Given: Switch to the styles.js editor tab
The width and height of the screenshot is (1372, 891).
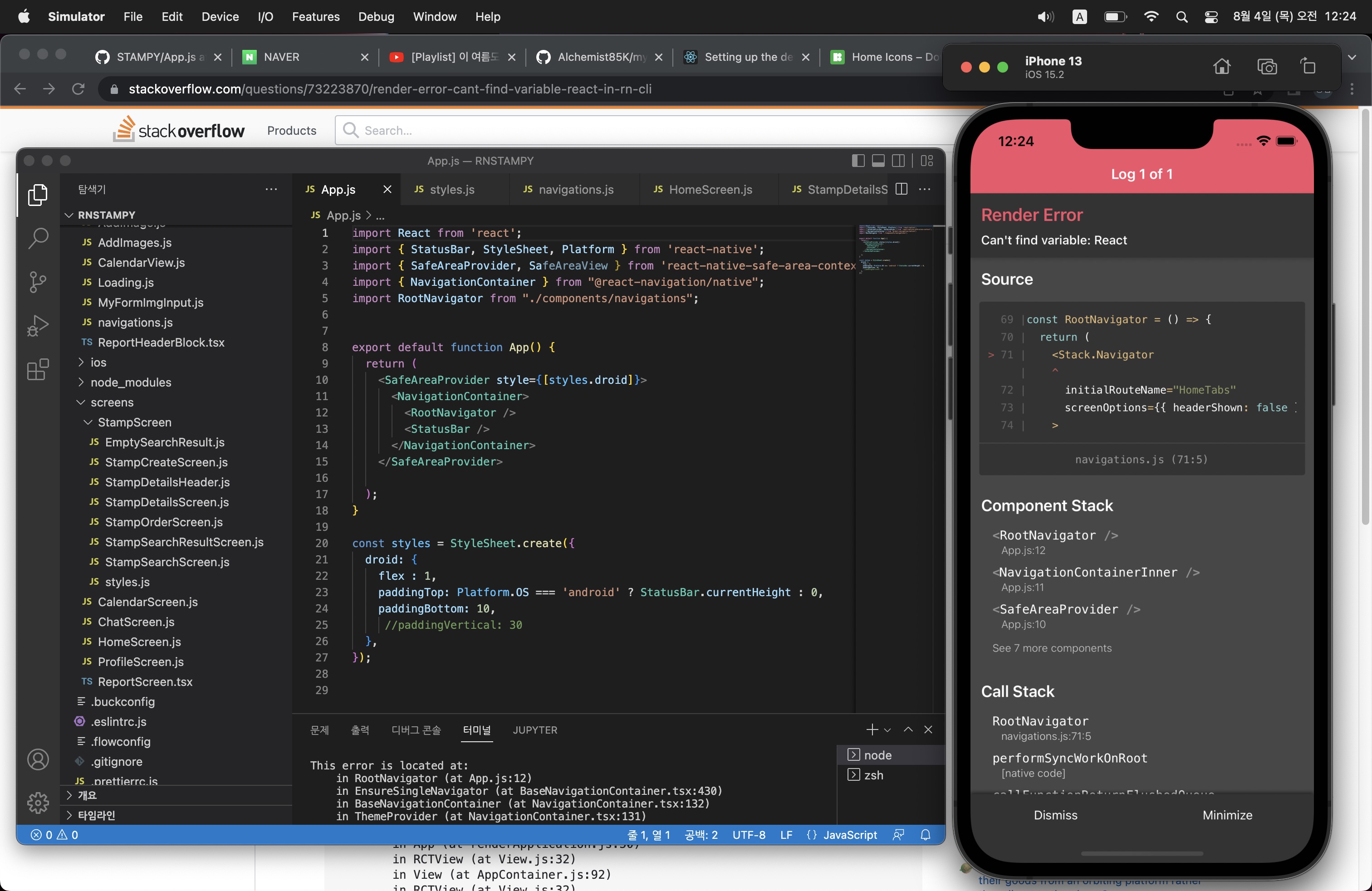Looking at the screenshot, I should pos(451,190).
